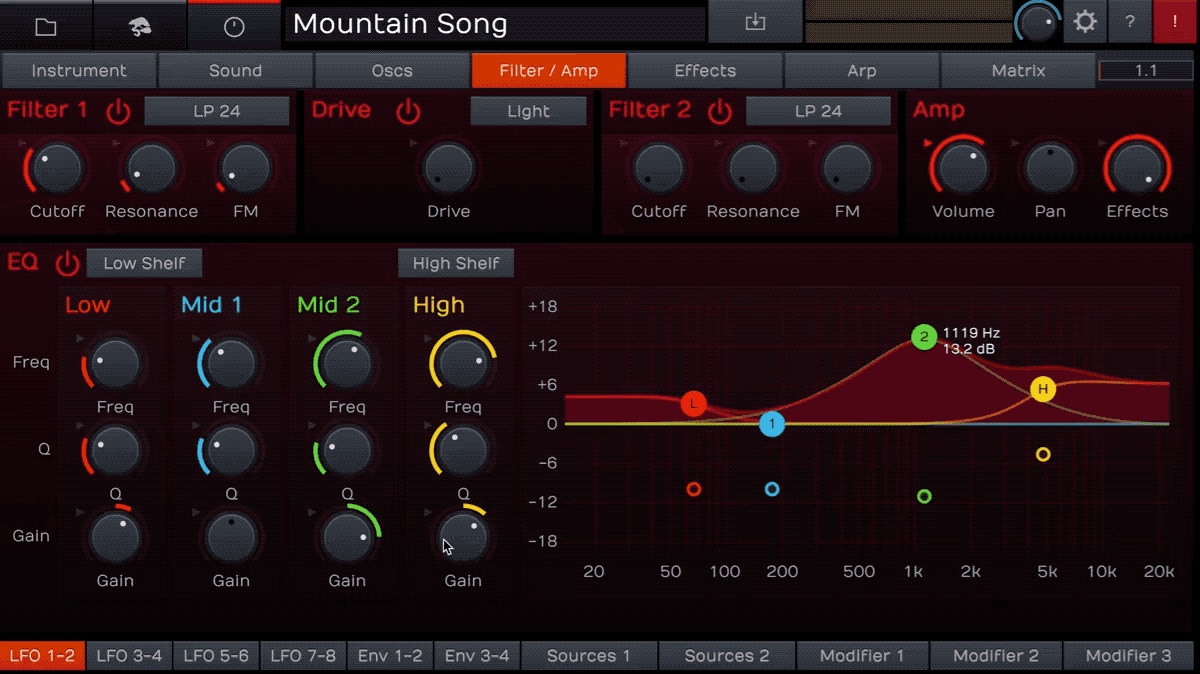Toggle Filter 1 power switch
This screenshot has width=1200, height=674.
click(119, 111)
